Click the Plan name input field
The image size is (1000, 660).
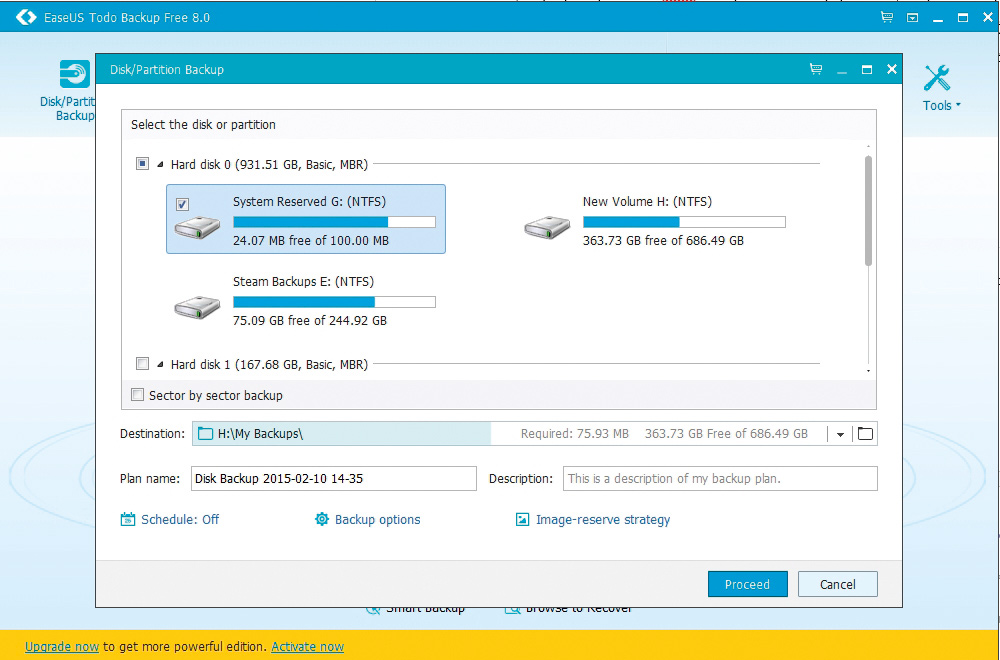[x=334, y=478]
